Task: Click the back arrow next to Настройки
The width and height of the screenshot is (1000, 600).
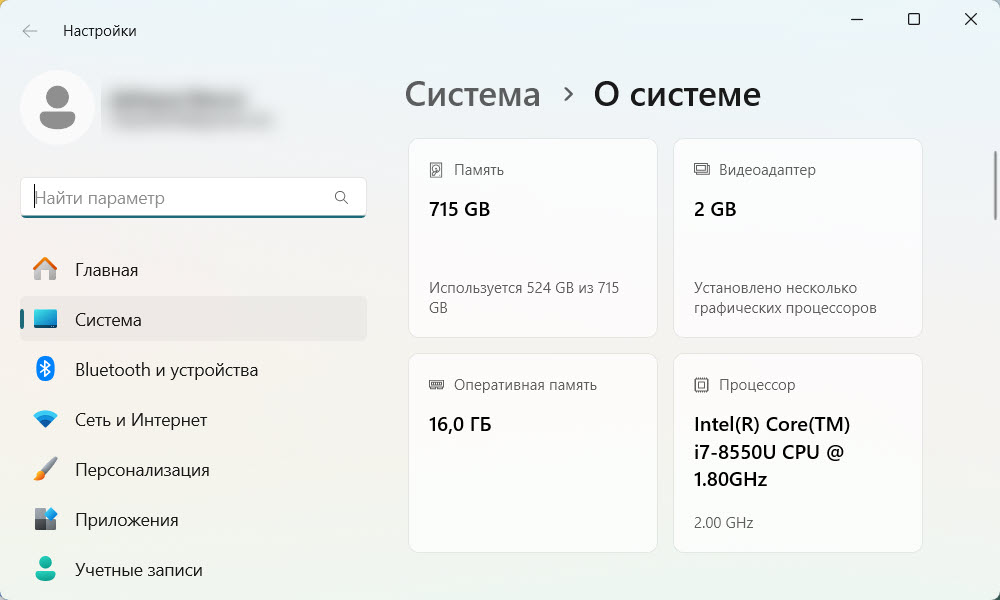Action: point(30,30)
